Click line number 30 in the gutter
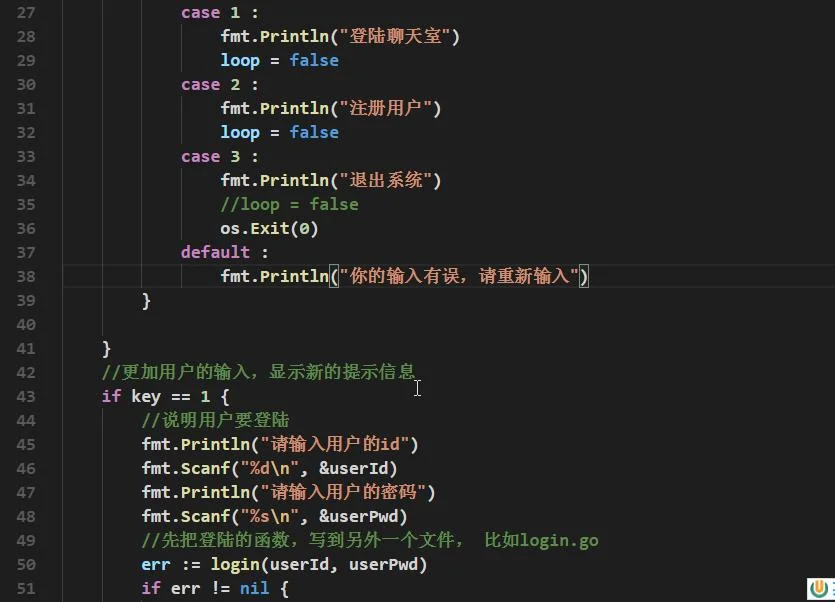 click(x=26, y=84)
